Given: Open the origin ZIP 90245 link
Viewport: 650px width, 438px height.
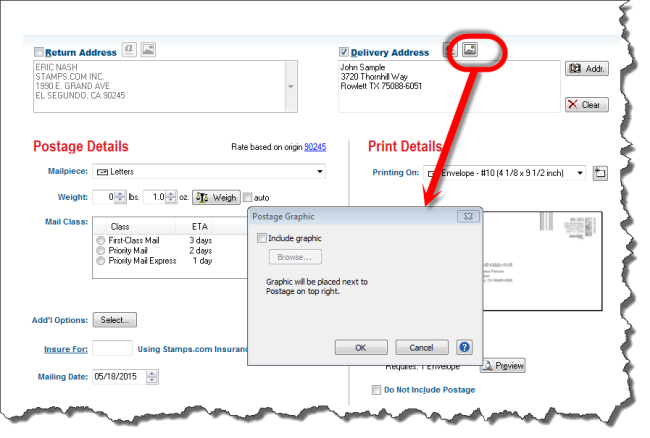Looking at the screenshot, I should pos(315,147).
